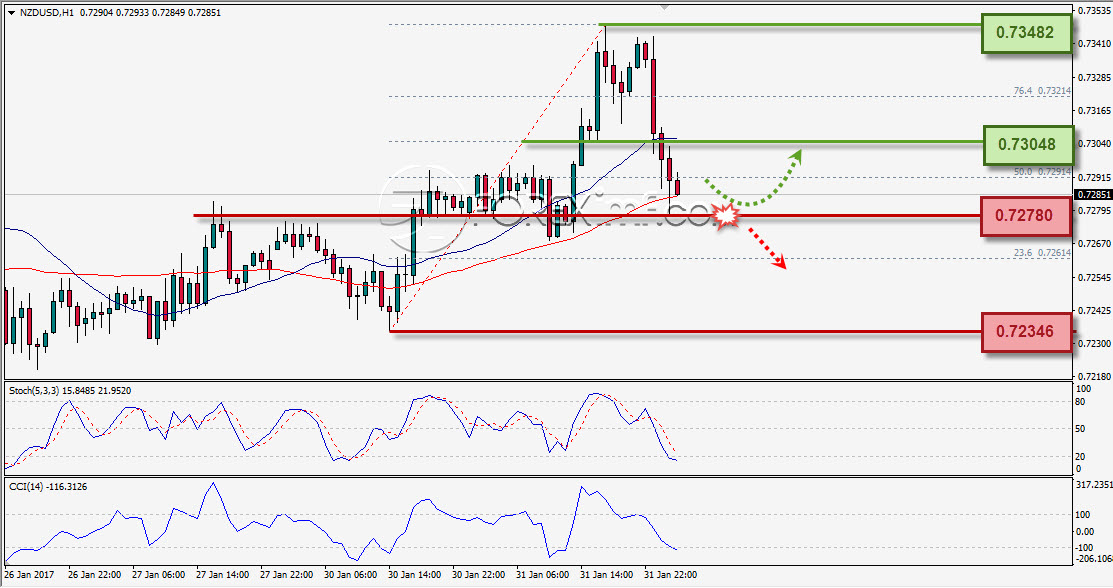Click the Stochastic scale value 50
The image size is (1113, 588).
[1080, 429]
